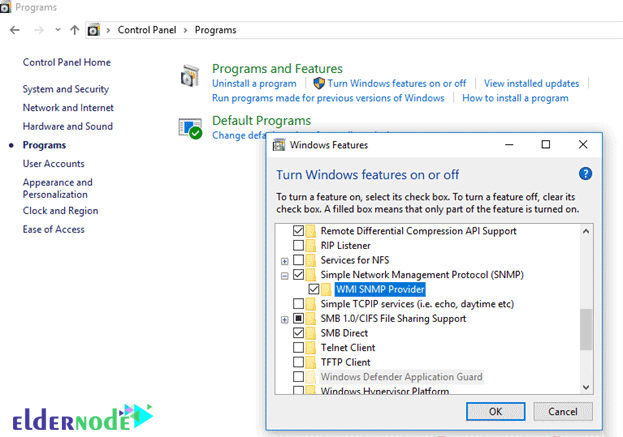Open Ease of Access category
The width and height of the screenshot is (623, 437).
(54, 229)
